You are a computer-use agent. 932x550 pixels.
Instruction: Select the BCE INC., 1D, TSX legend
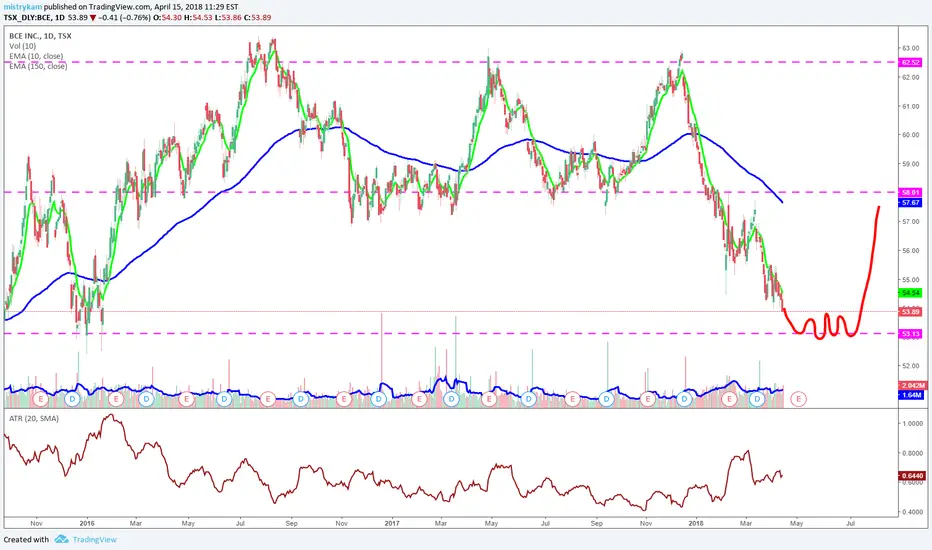[40, 36]
